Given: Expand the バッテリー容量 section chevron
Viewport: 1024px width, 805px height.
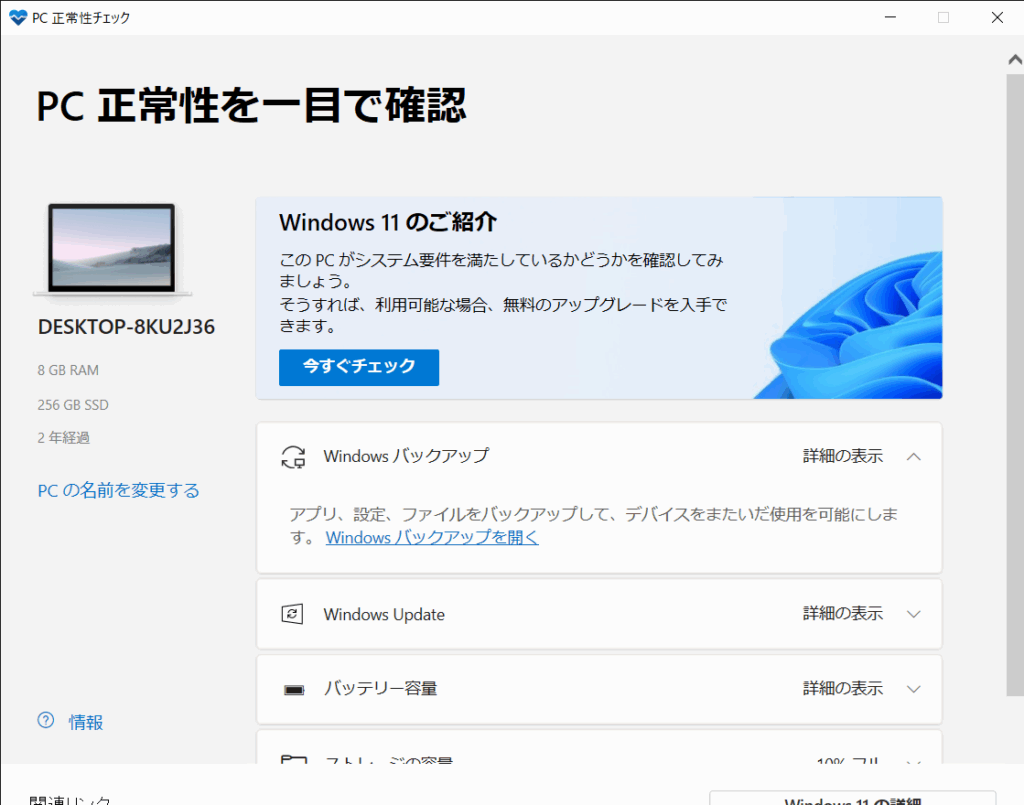Looking at the screenshot, I should [914, 689].
